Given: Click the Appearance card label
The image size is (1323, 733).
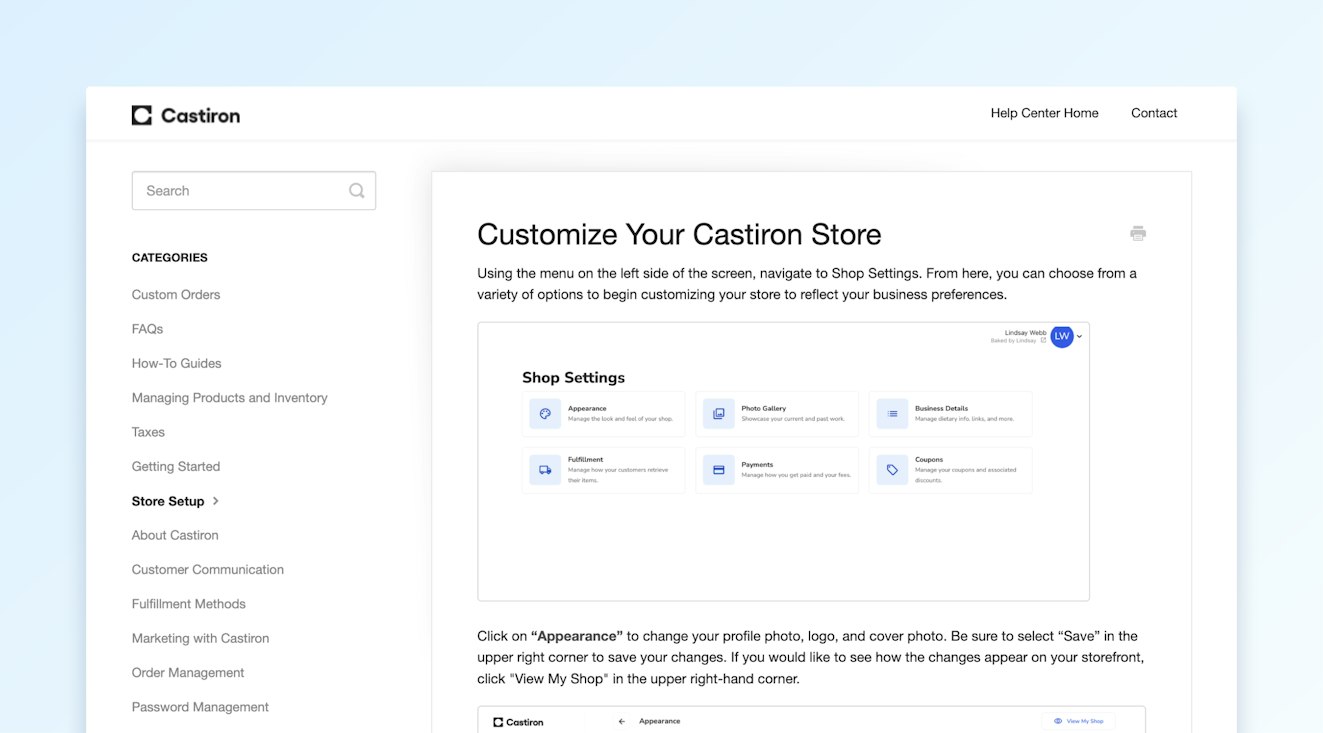Looking at the screenshot, I should point(587,408).
